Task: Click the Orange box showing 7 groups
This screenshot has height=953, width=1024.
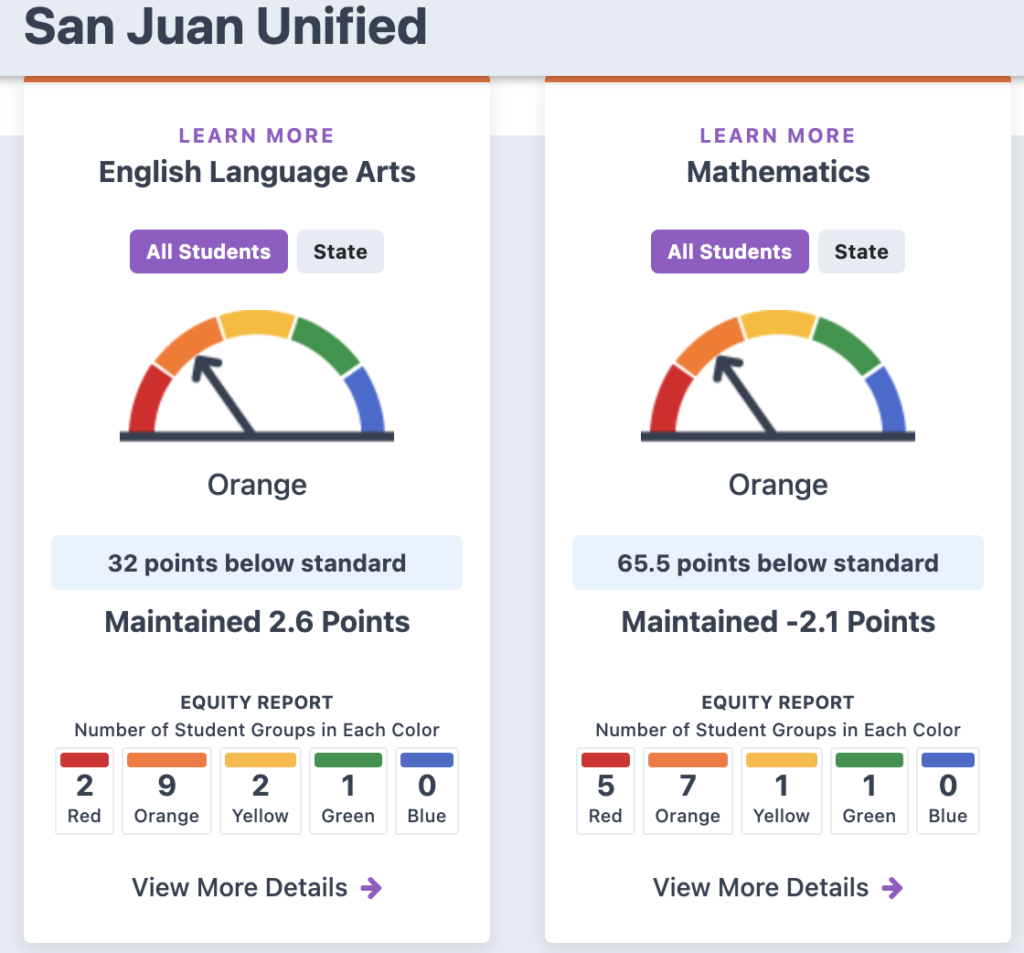Action: 688,790
